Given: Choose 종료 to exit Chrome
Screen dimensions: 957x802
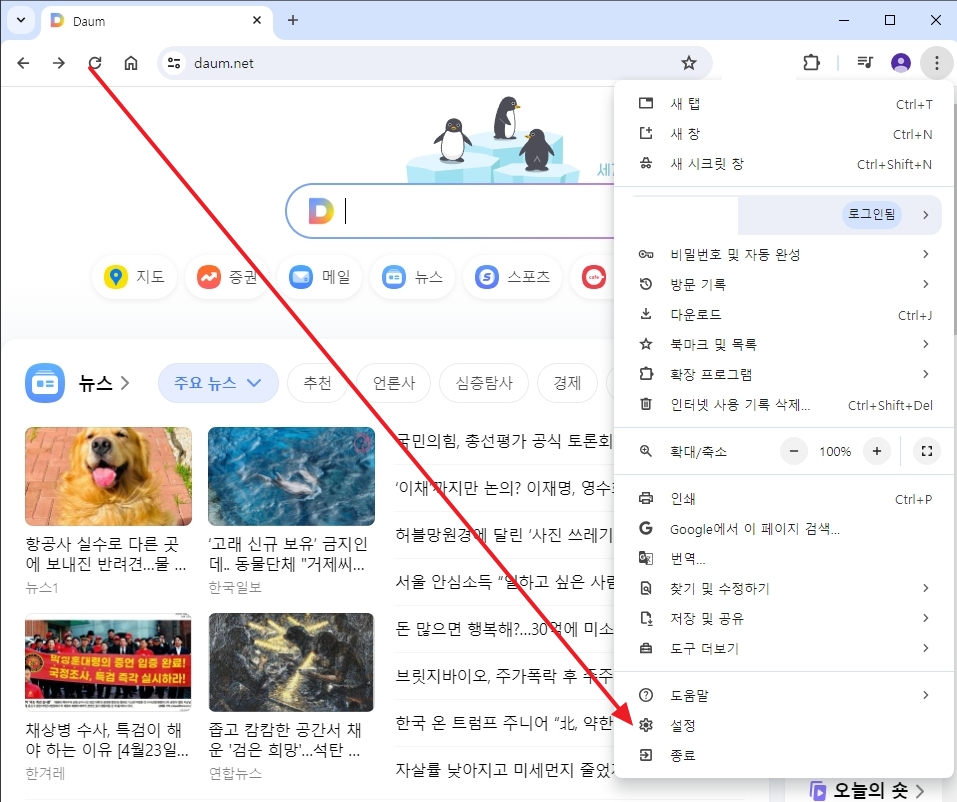Looking at the screenshot, I should [x=784, y=755].
